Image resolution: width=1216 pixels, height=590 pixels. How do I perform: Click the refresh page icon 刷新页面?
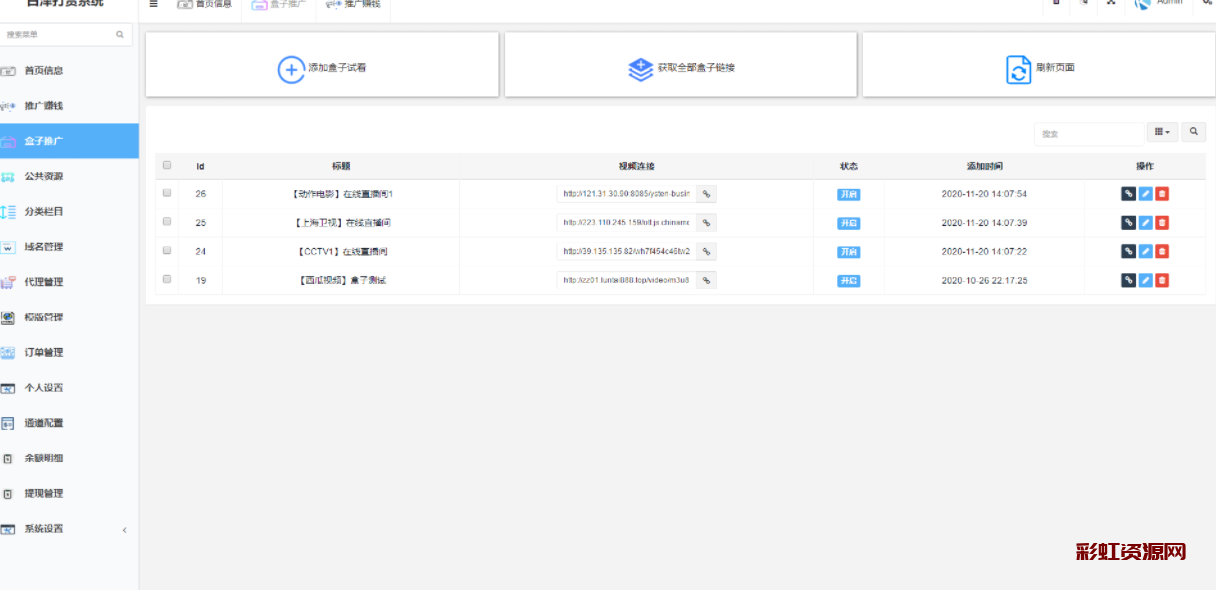(x=1018, y=69)
